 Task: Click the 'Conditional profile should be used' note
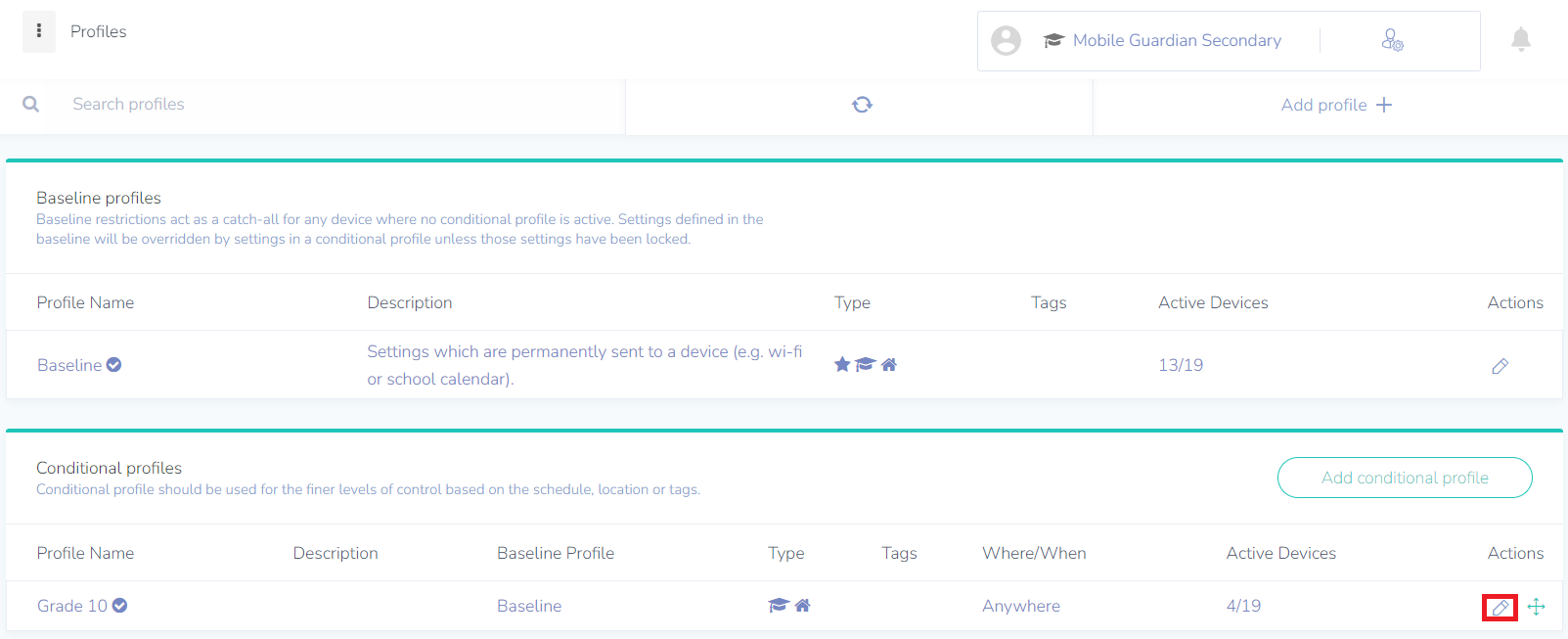click(x=368, y=489)
